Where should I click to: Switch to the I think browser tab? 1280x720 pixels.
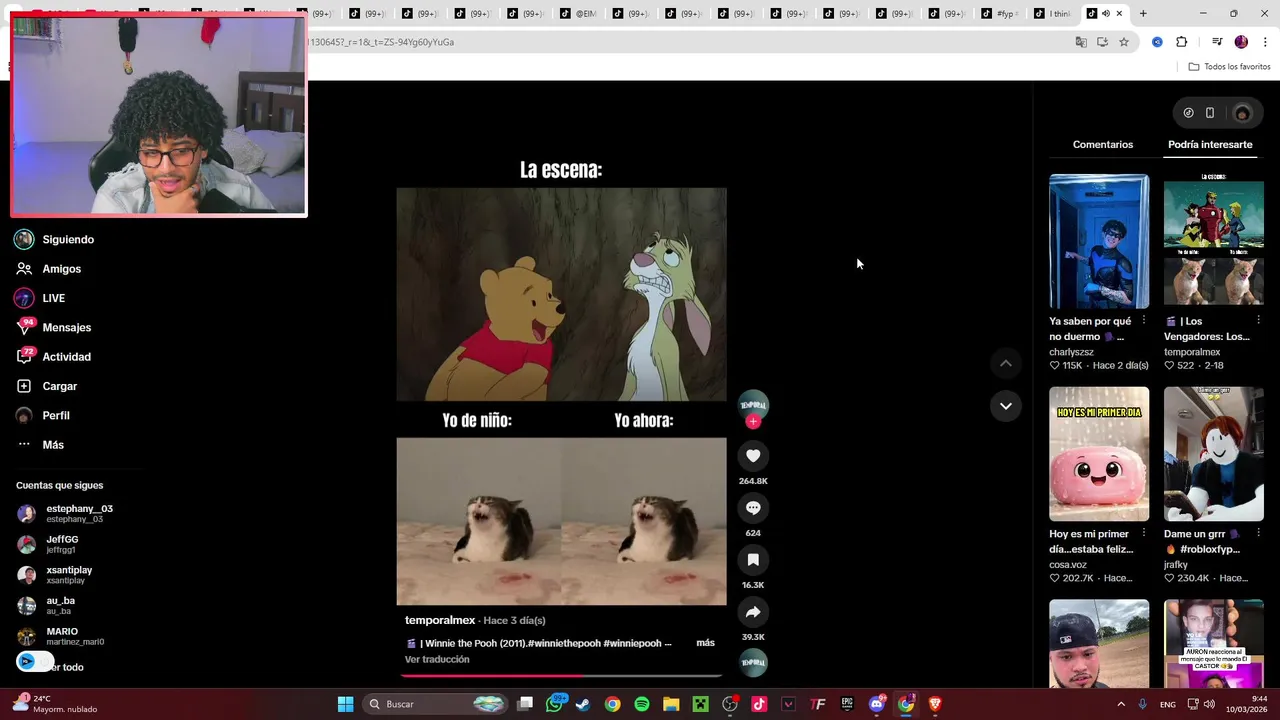[x=1053, y=14]
